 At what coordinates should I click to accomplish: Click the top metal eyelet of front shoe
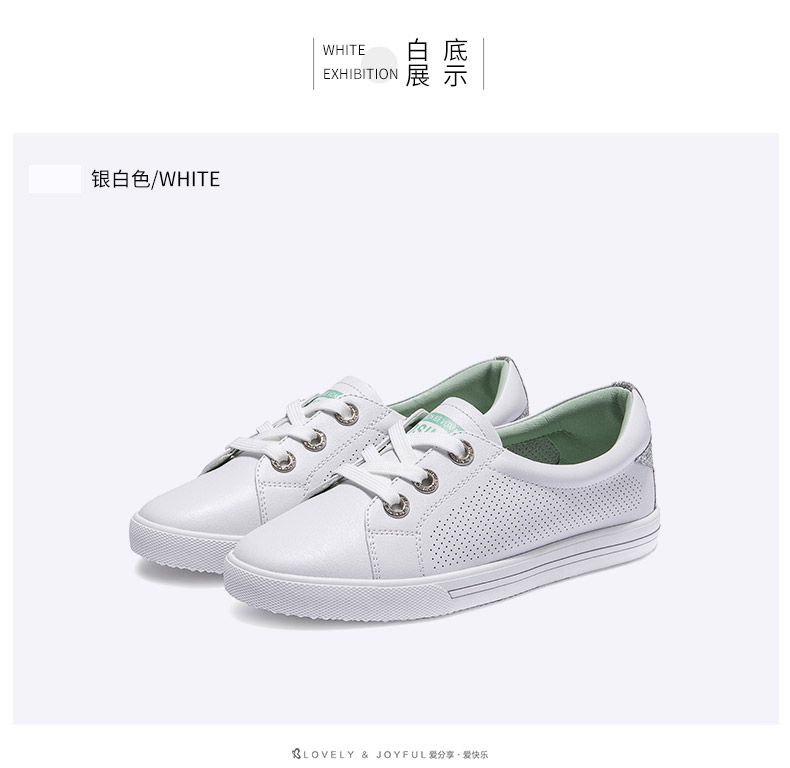coord(462,453)
